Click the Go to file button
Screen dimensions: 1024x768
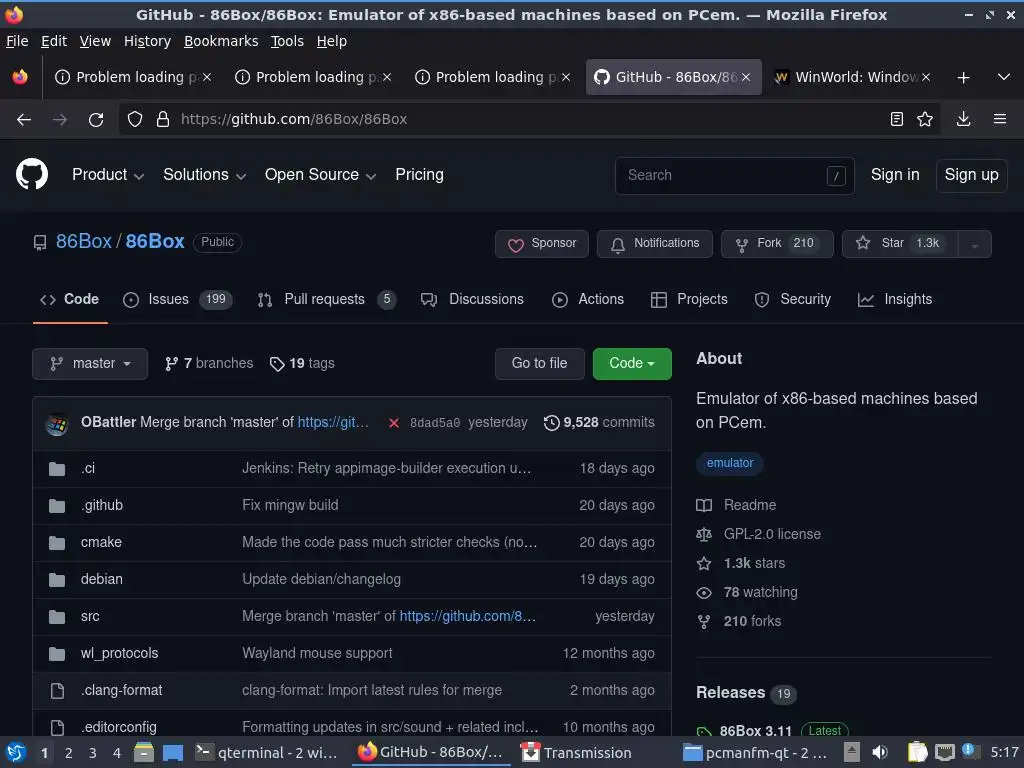click(x=539, y=364)
